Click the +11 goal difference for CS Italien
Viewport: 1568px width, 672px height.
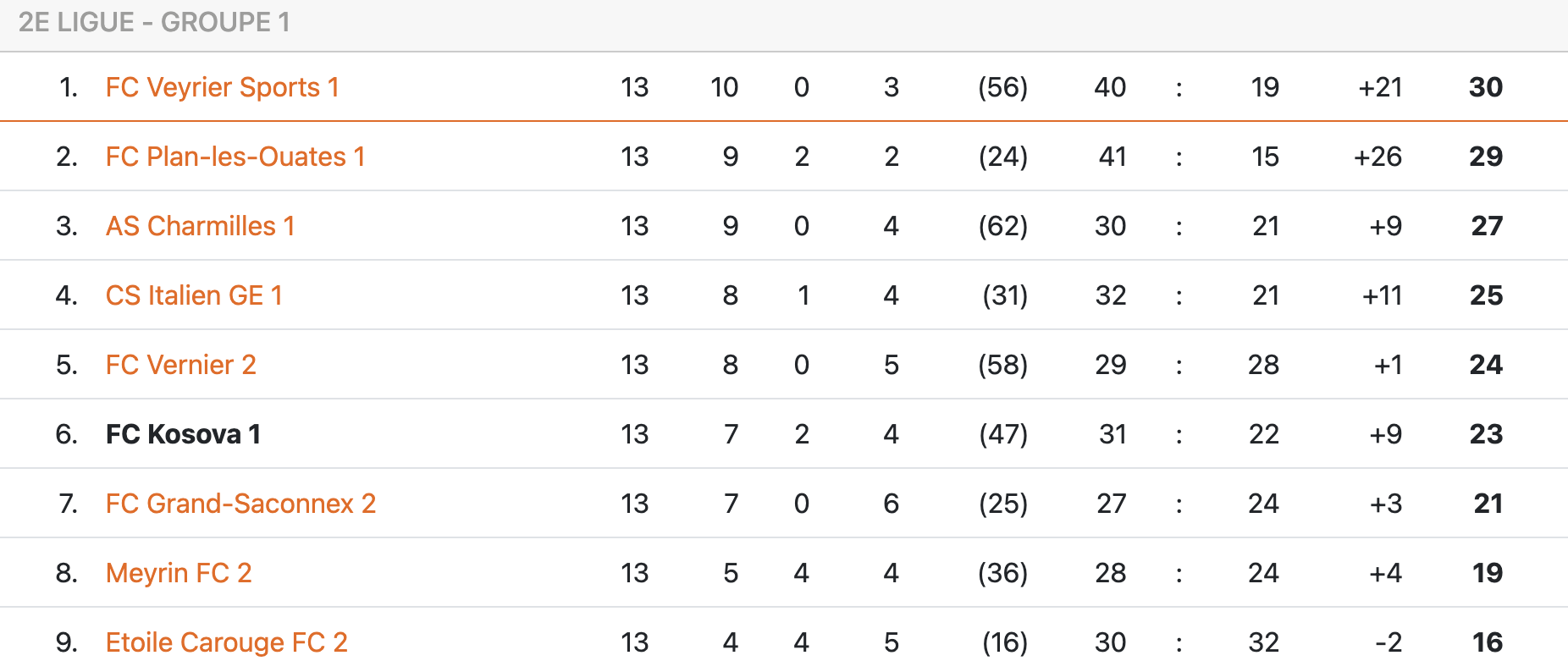pyautogui.click(x=1382, y=295)
